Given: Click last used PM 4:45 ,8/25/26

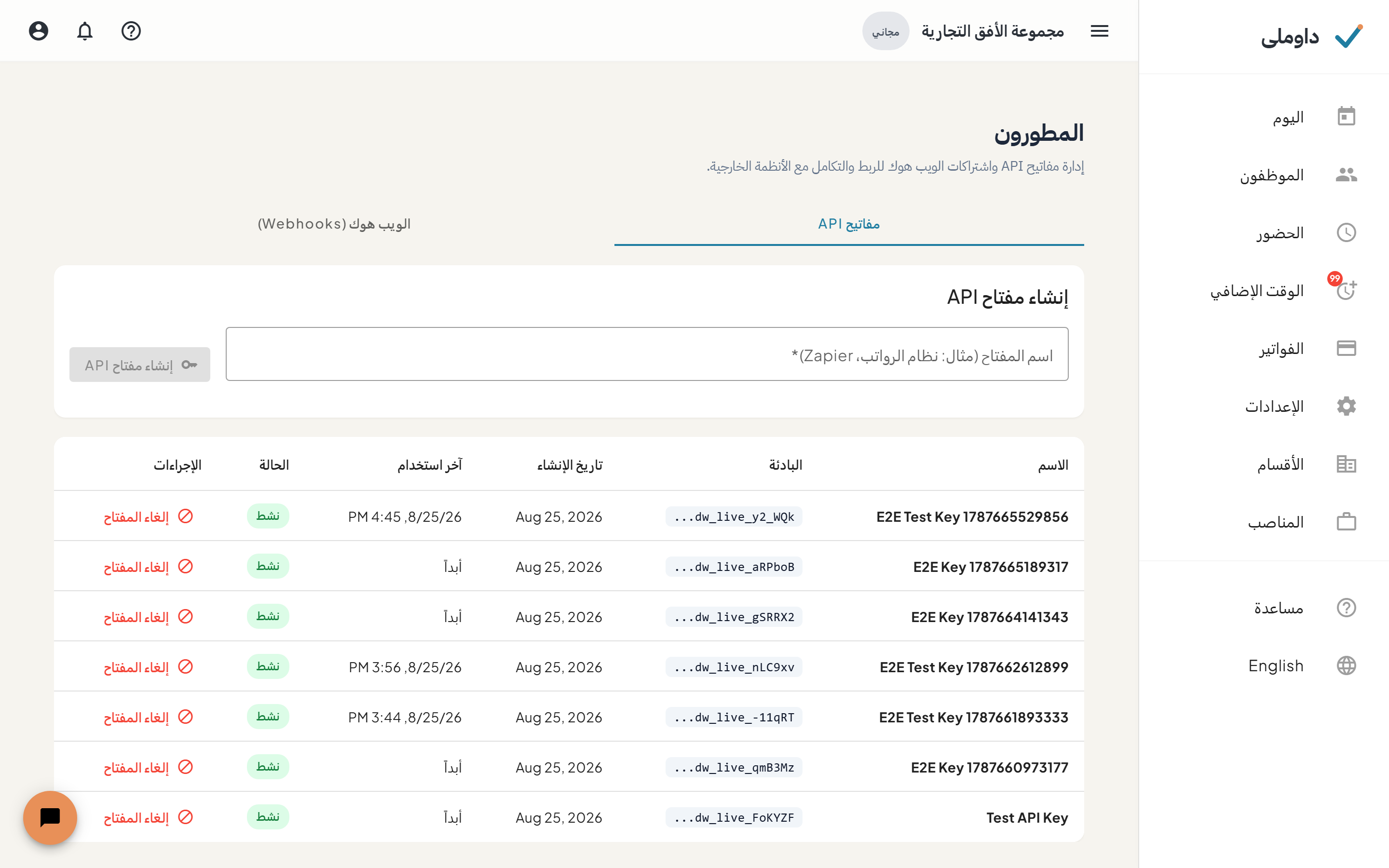Looking at the screenshot, I should point(405,516).
